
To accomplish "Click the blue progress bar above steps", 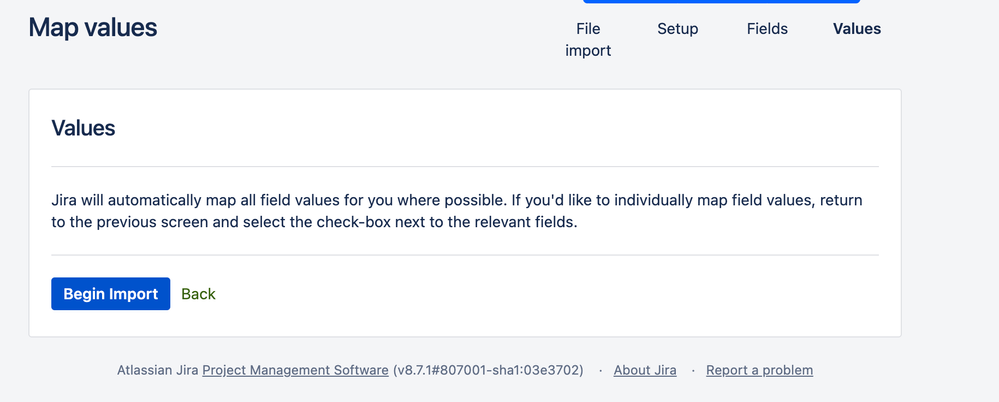I will pos(721,2).
